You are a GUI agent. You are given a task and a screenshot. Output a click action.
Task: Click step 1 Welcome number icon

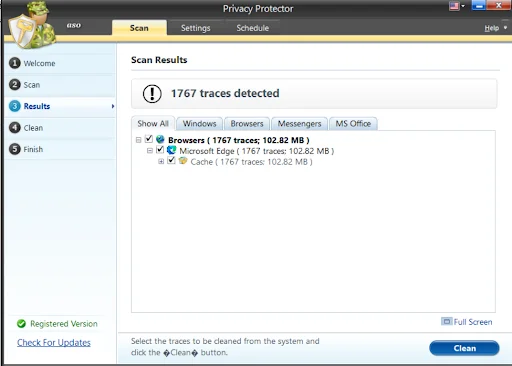15,63
